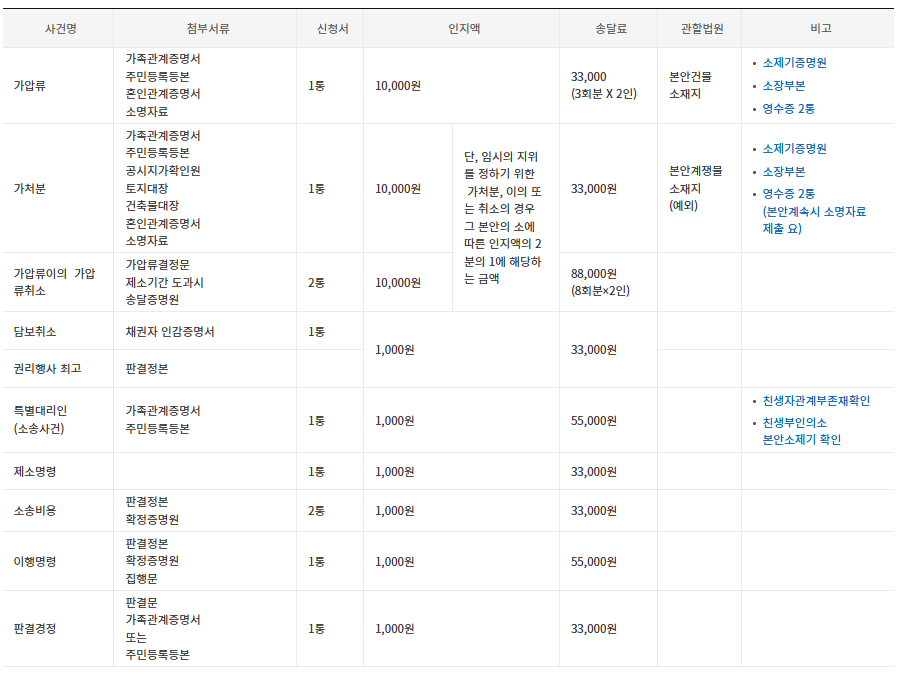Screen dimensions: 907x676
Task: Click the 송달료 column header
Action: pyautogui.click(x=609, y=28)
